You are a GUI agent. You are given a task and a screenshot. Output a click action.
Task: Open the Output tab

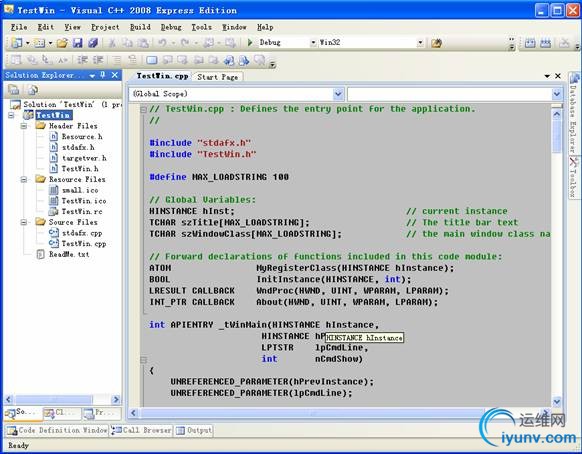pyautogui.click(x=194, y=430)
